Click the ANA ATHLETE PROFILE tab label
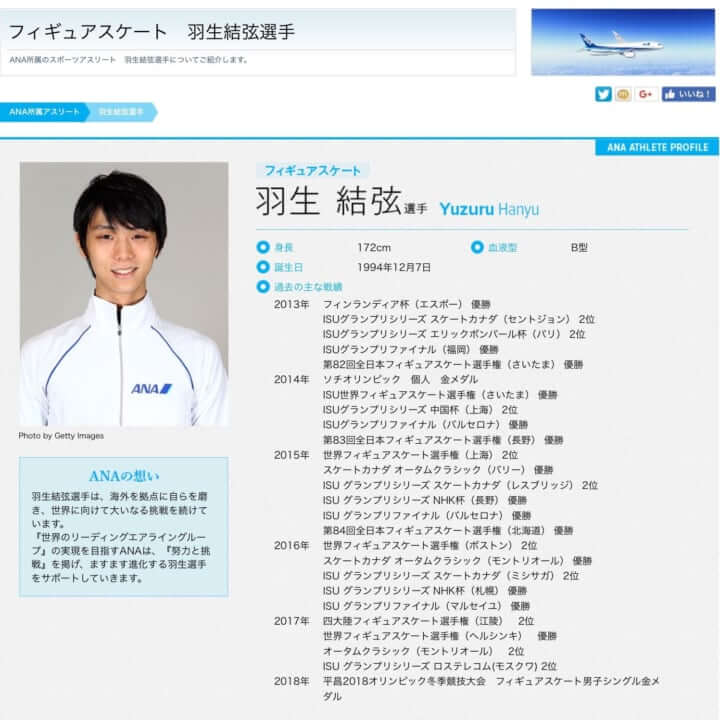 coord(657,148)
